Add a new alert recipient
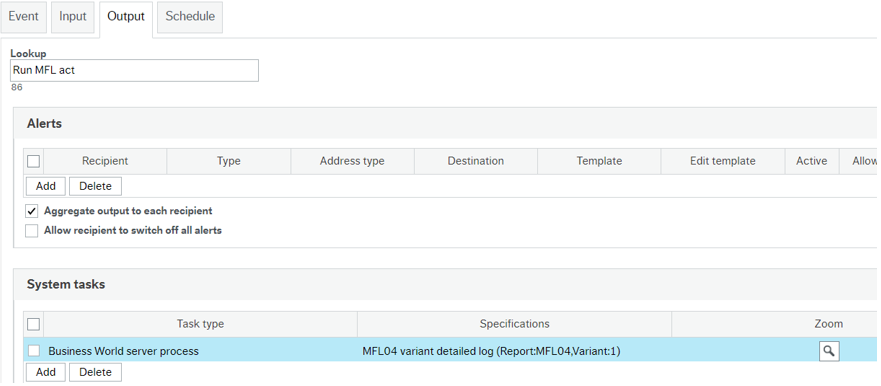Image resolution: width=881 pixels, height=386 pixels. (x=46, y=186)
